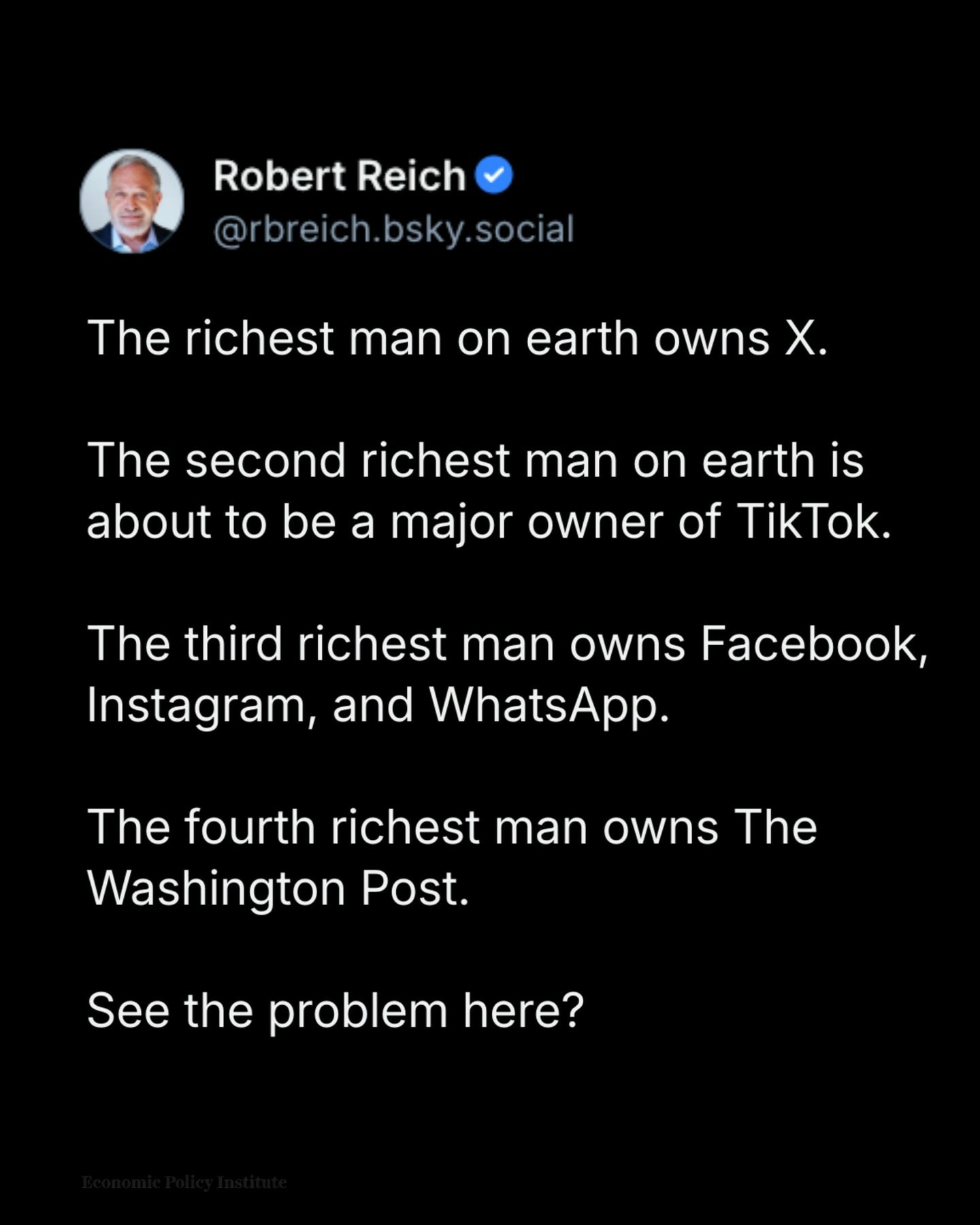Click the word "second" in the post
The width and height of the screenshot is (980, 1225).
(x=265, y=461)
